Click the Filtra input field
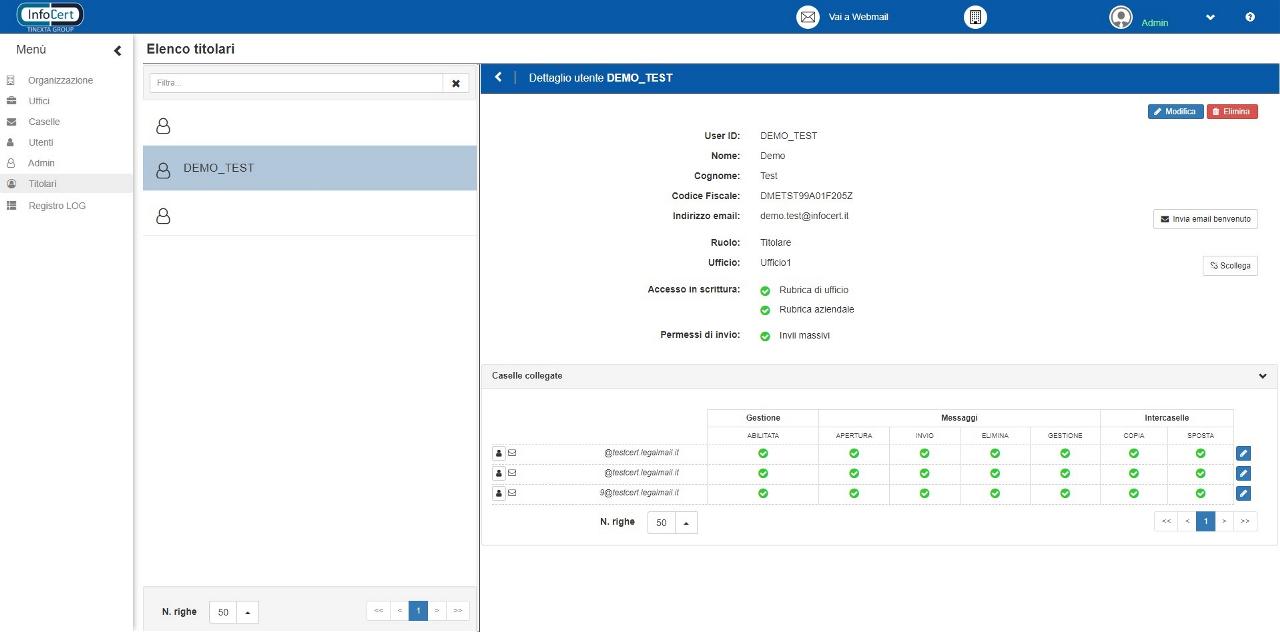The height and width of the screenshot is (632, 1280). (x=296, y=83)
